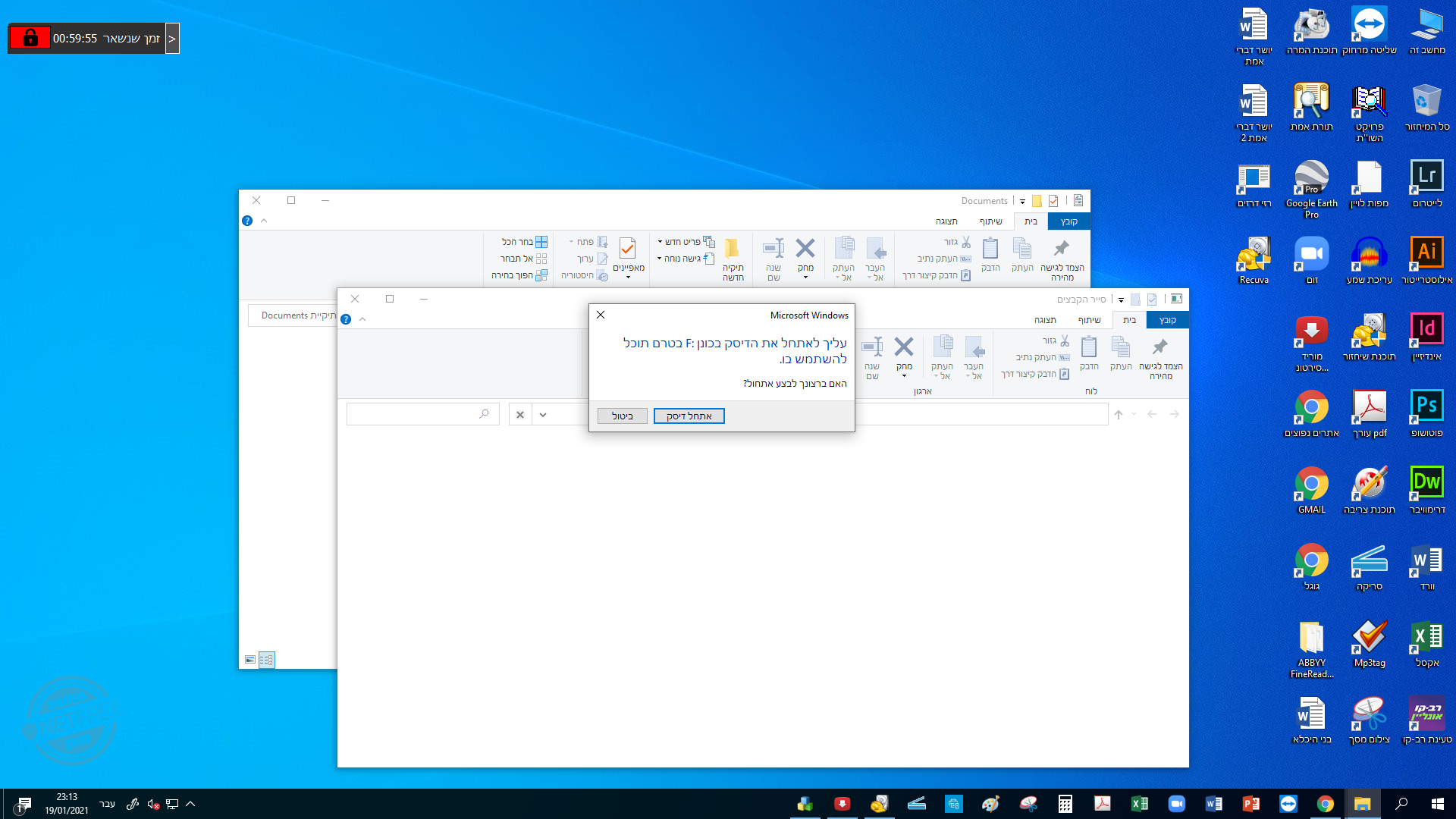Click the 'מאפיינים' properties icon

pos(628,249)
